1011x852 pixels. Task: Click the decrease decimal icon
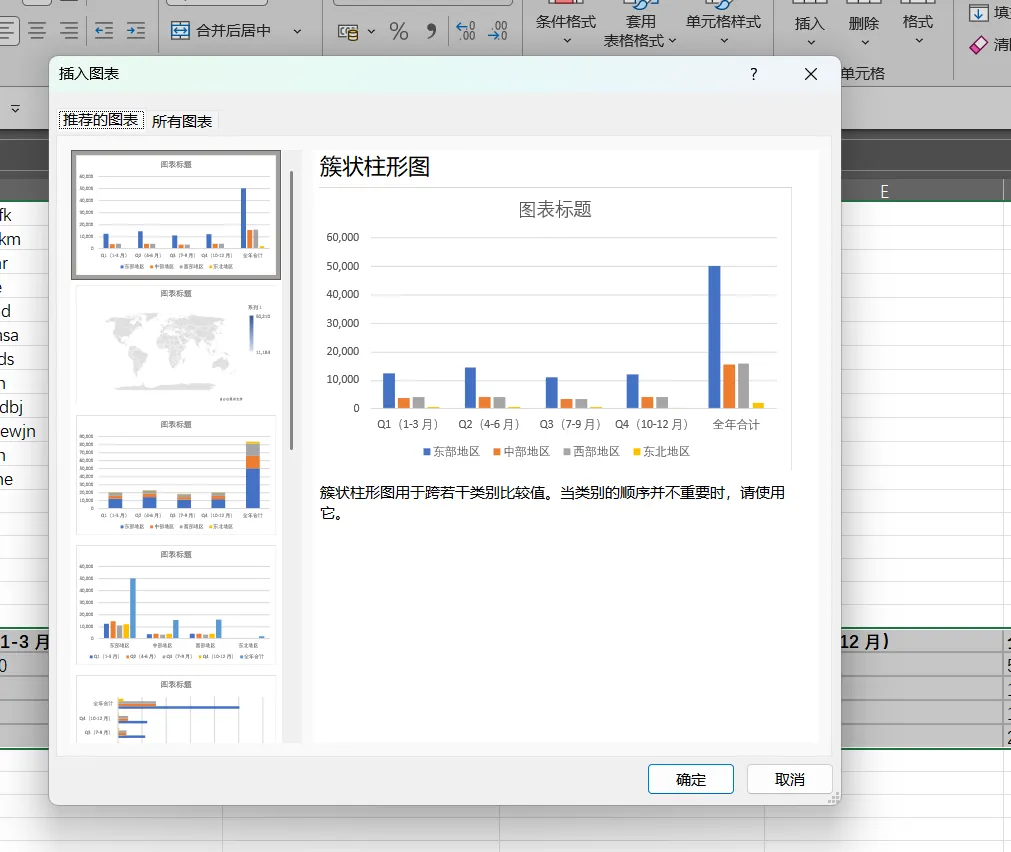coord(497,31)
